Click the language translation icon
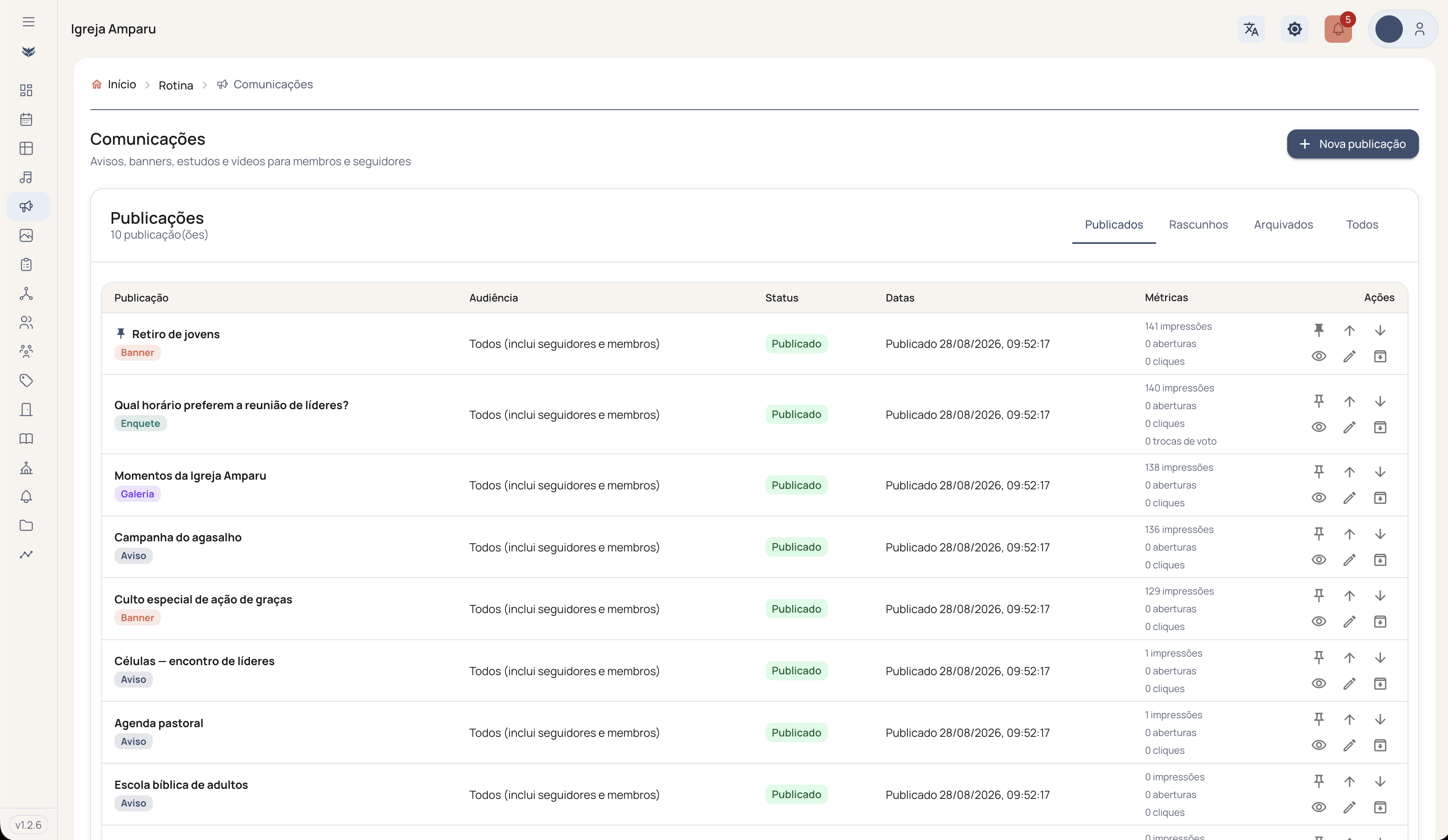 [x=1251, y=29]
